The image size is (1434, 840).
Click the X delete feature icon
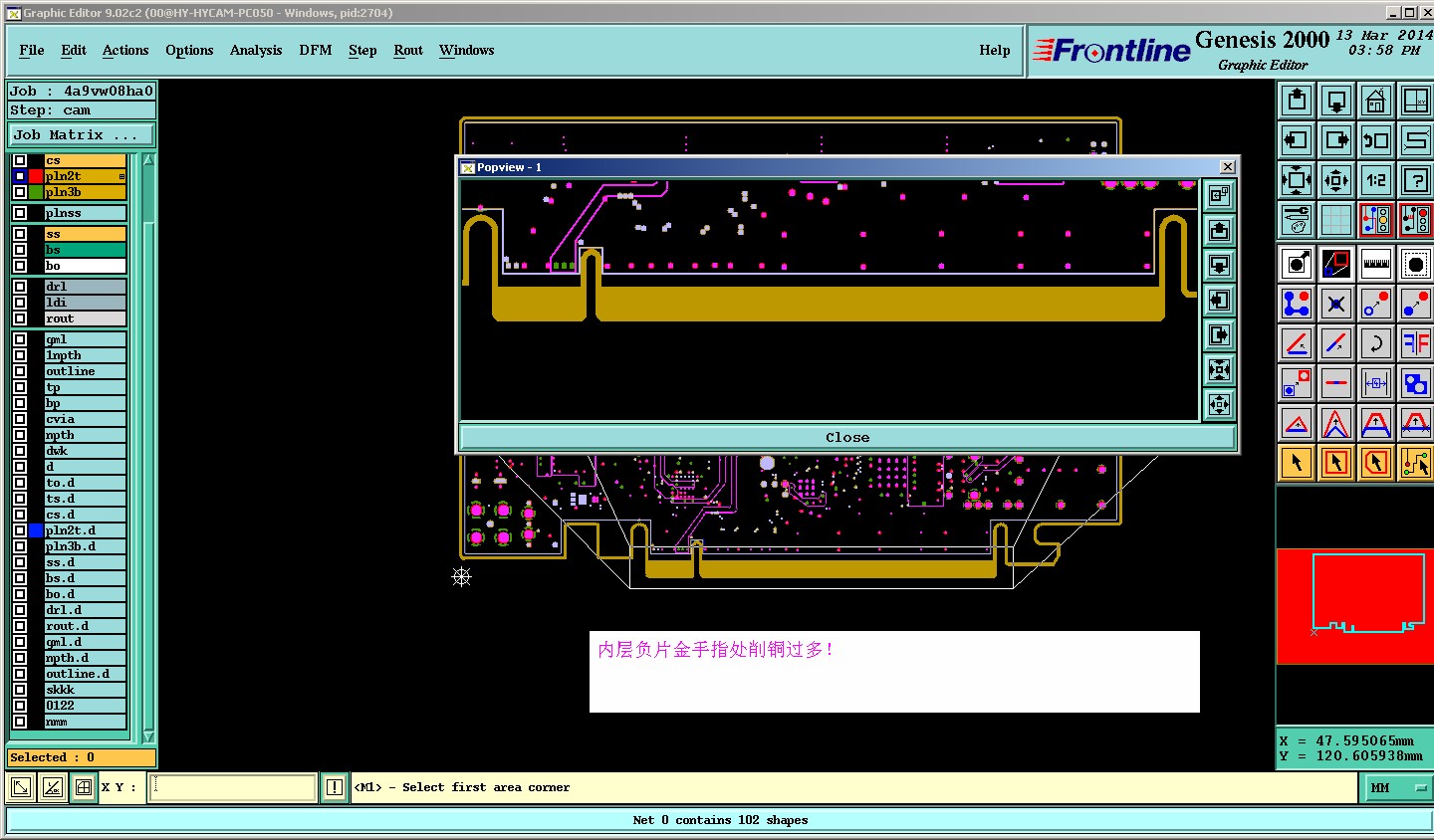click(x=1336, y=304)
